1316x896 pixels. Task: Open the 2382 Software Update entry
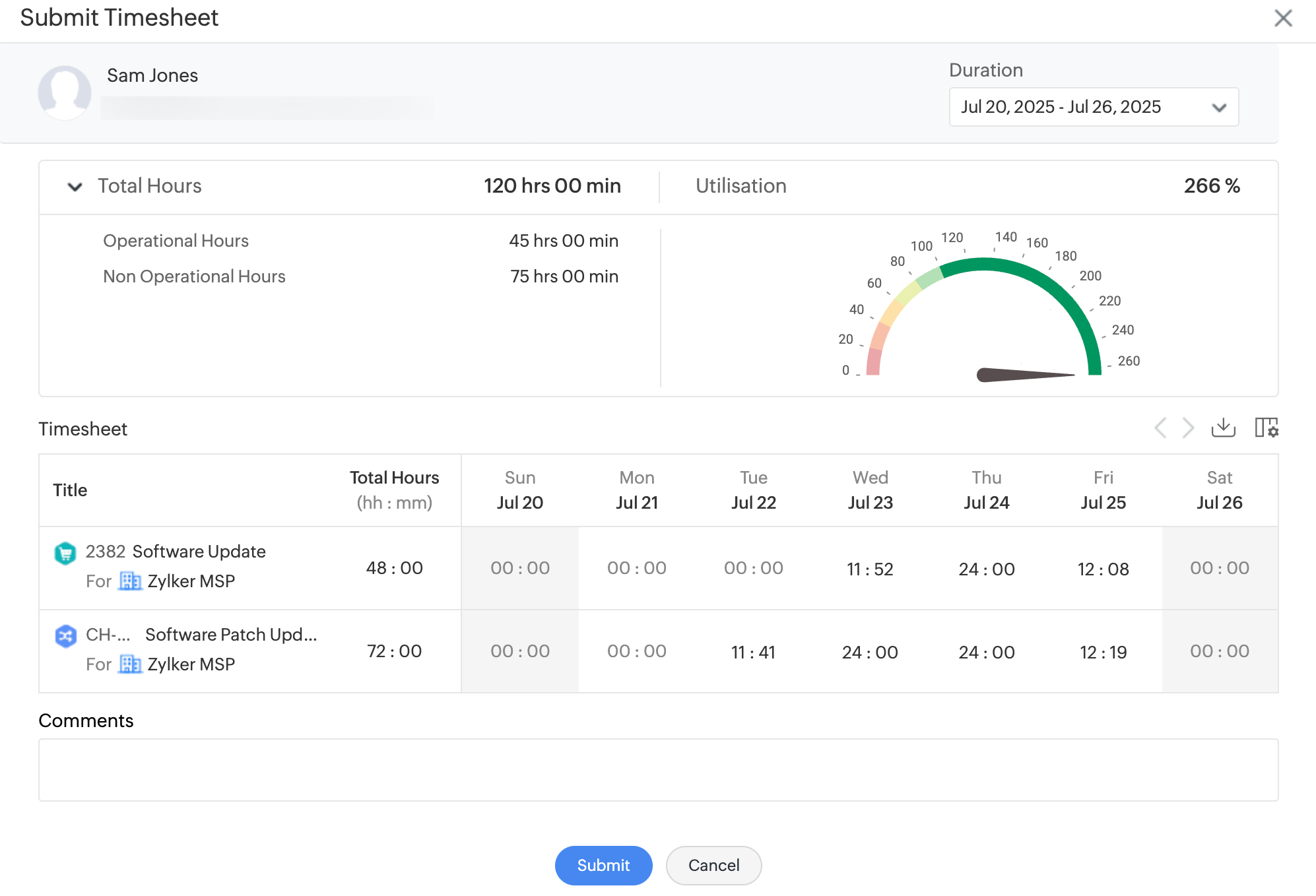click(x=199, y=552)
